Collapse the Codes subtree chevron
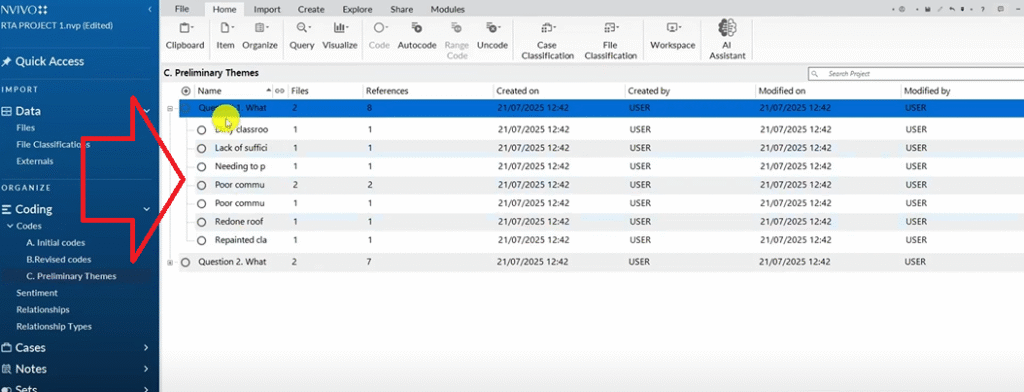This screenshot has width=1024, height=392. [x=10, y=226]
